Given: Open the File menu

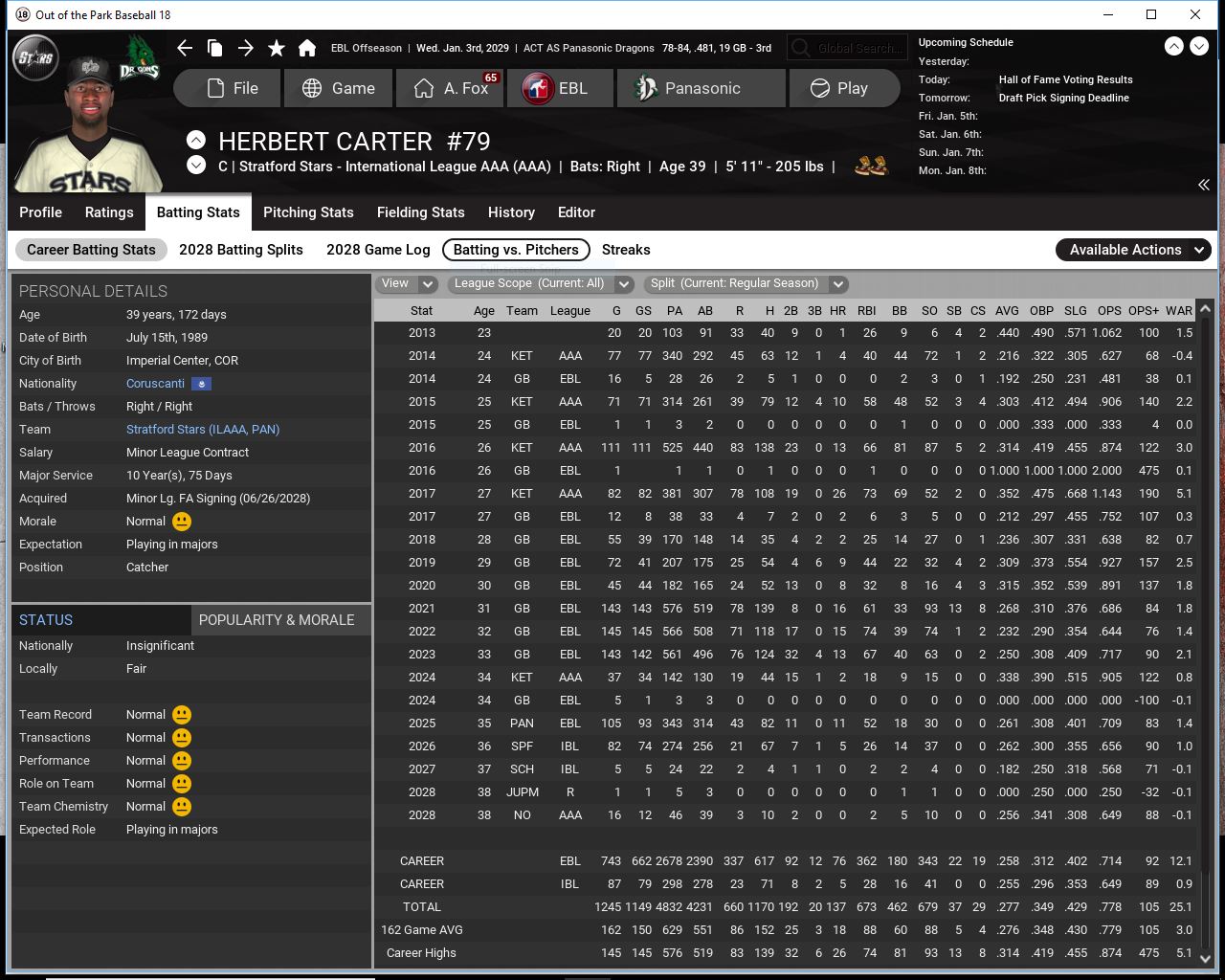Looking at the screenshot, I should click(x=228, y=88).
